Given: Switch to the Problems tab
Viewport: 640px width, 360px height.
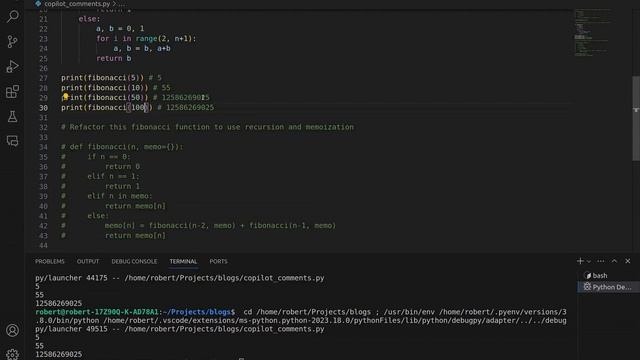Looking at the screenshot, I should pyautogui.click(x=50, y=261).
